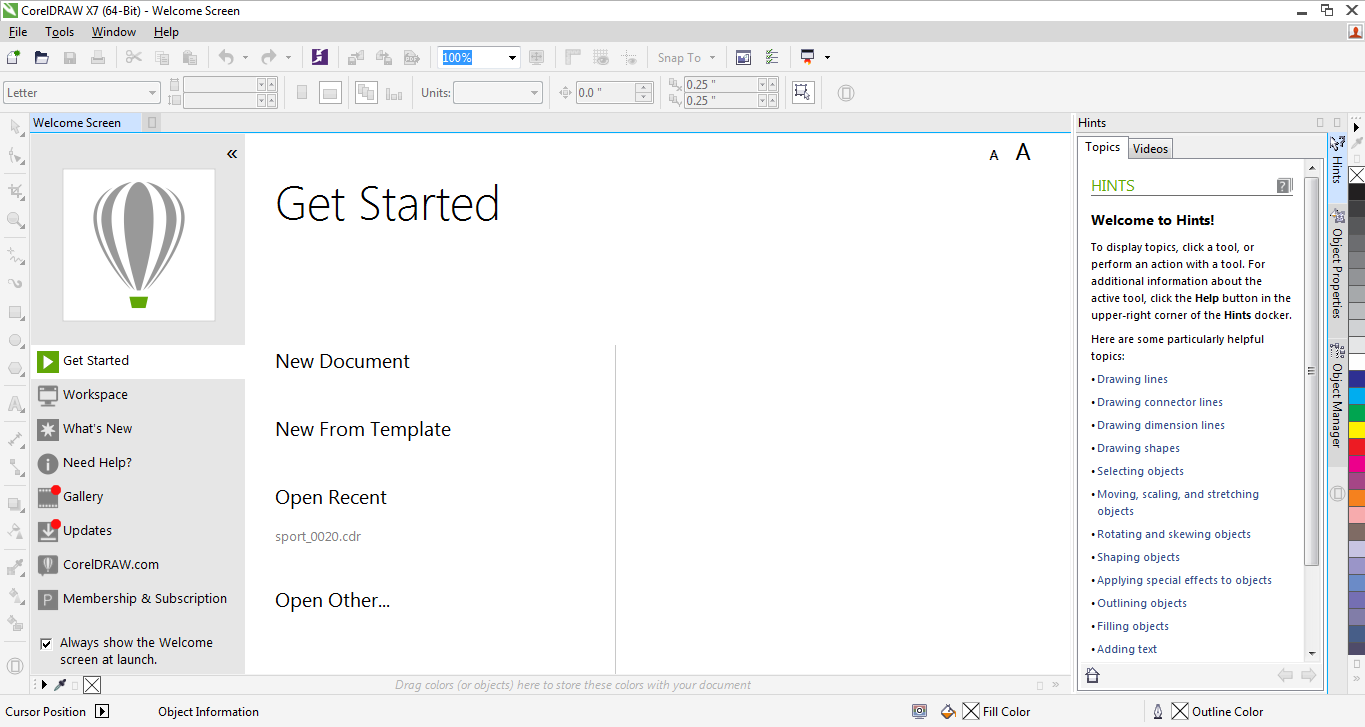Click New Document

[x=343, y=362]
